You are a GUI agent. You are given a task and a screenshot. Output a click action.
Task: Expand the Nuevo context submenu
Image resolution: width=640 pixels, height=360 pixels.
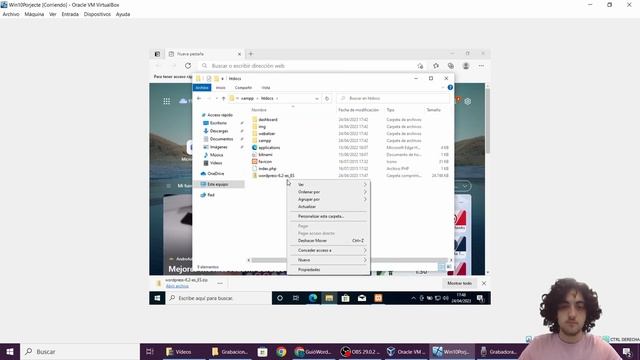329,260
